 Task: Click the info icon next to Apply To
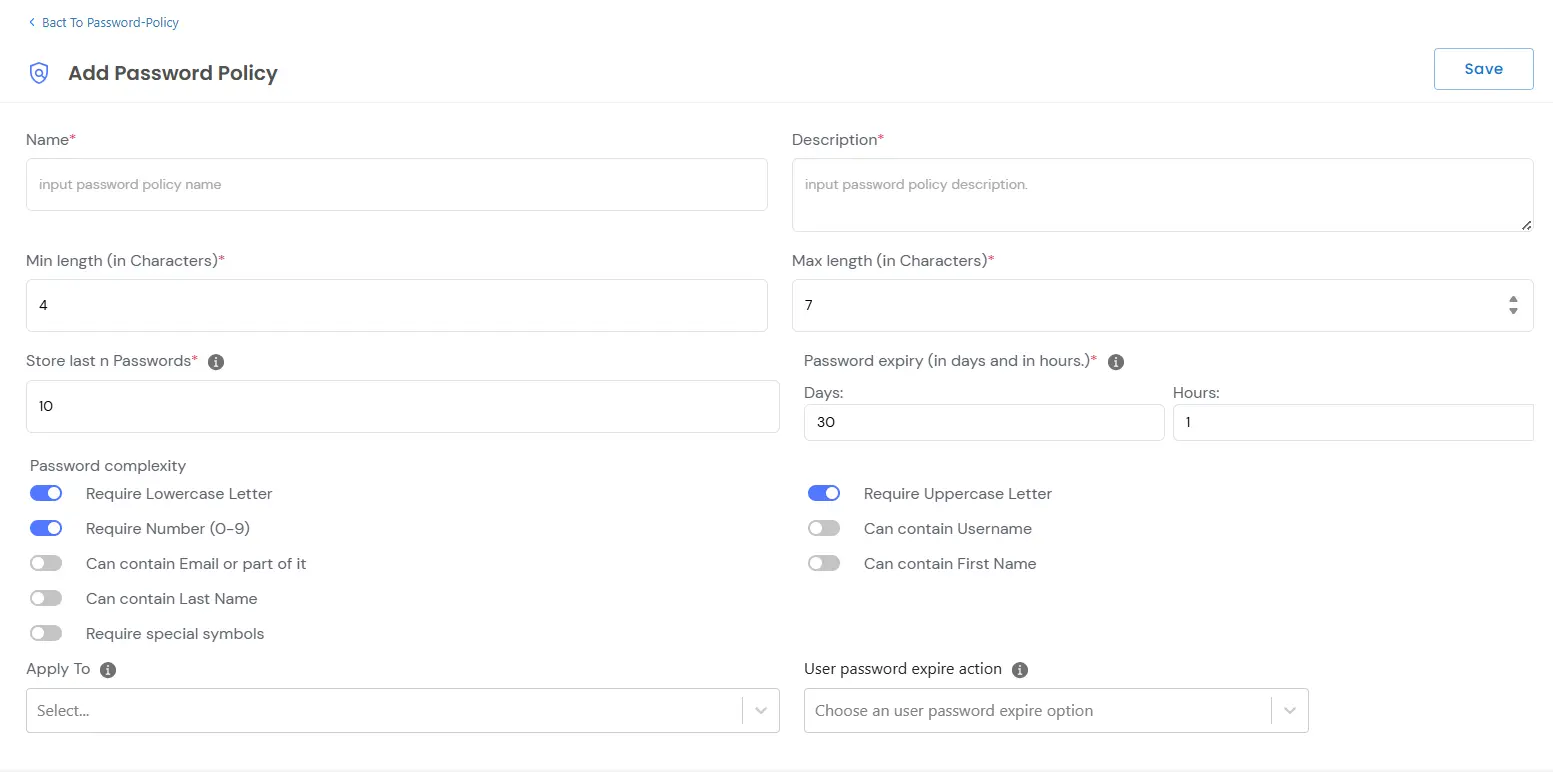pos(108,670)
